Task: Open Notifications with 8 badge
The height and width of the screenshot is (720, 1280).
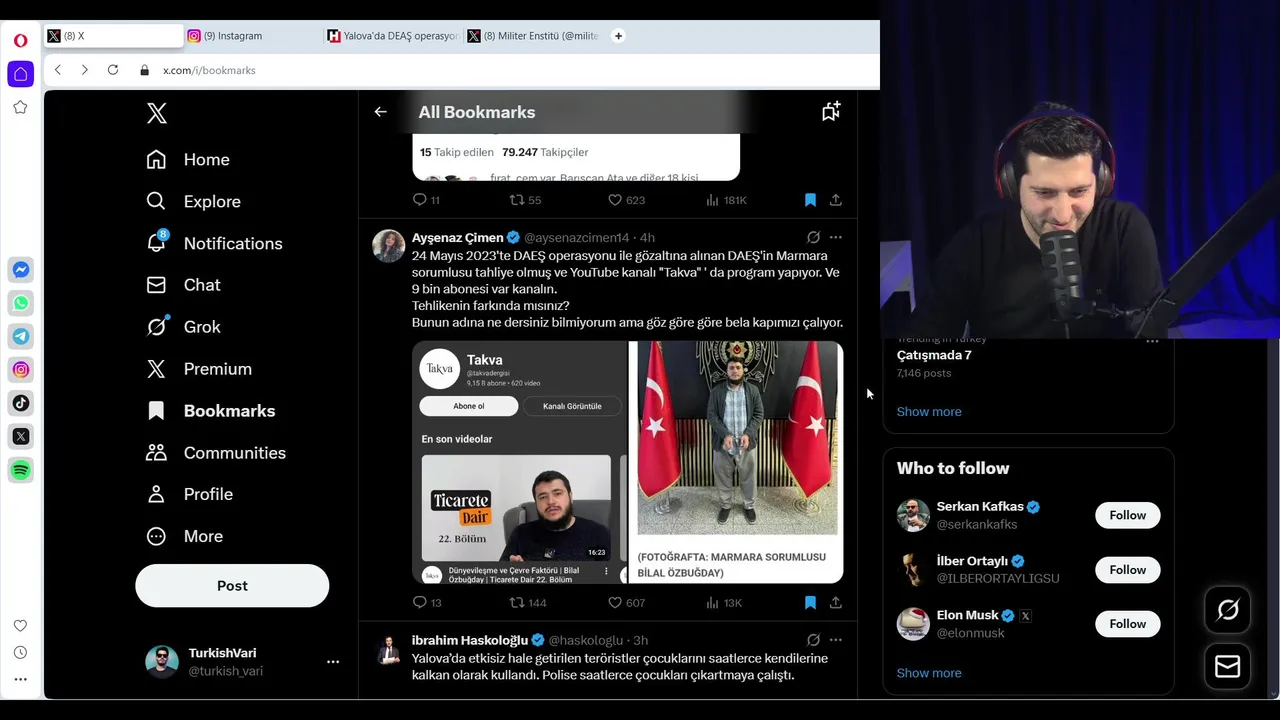Action: 214,243
